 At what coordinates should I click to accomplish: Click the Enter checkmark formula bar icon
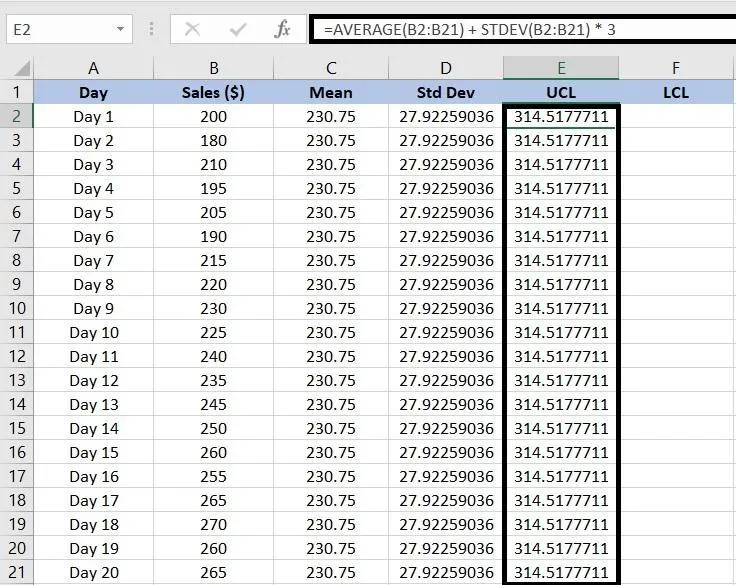(x=238, y=30)
